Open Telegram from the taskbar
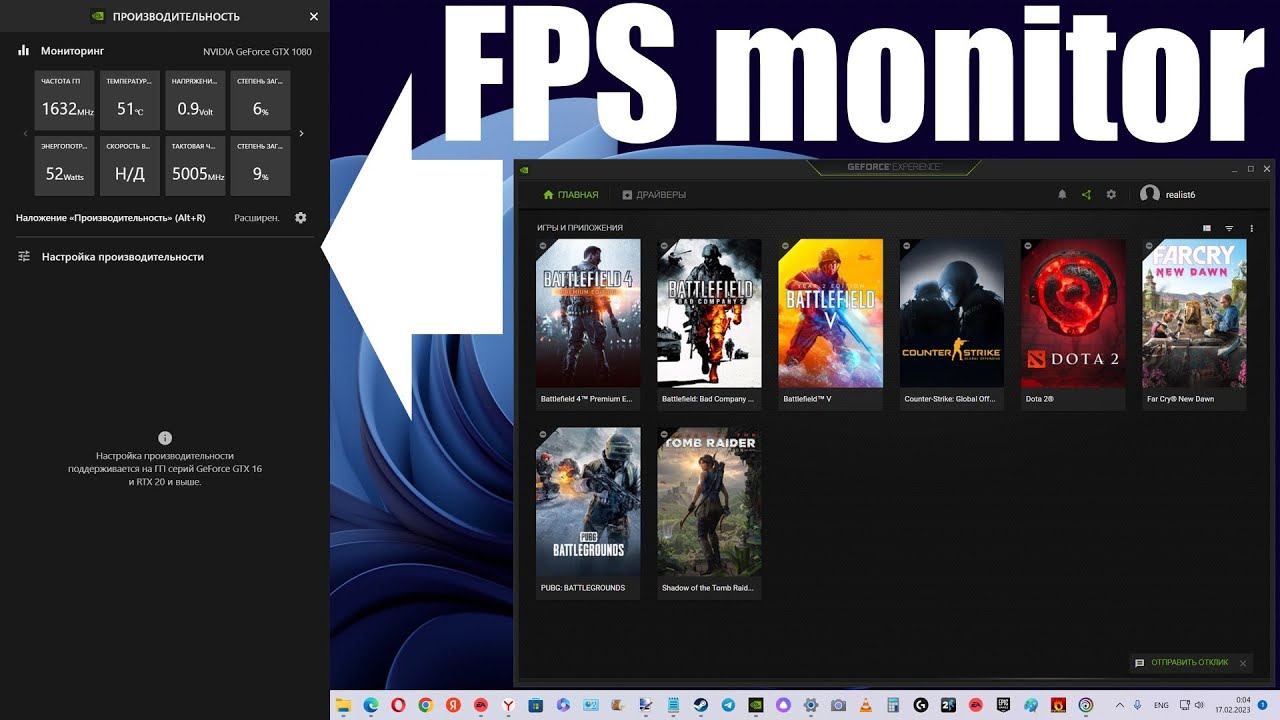The height and width of the screenshot is (720, 1280). tap(729, 705)
